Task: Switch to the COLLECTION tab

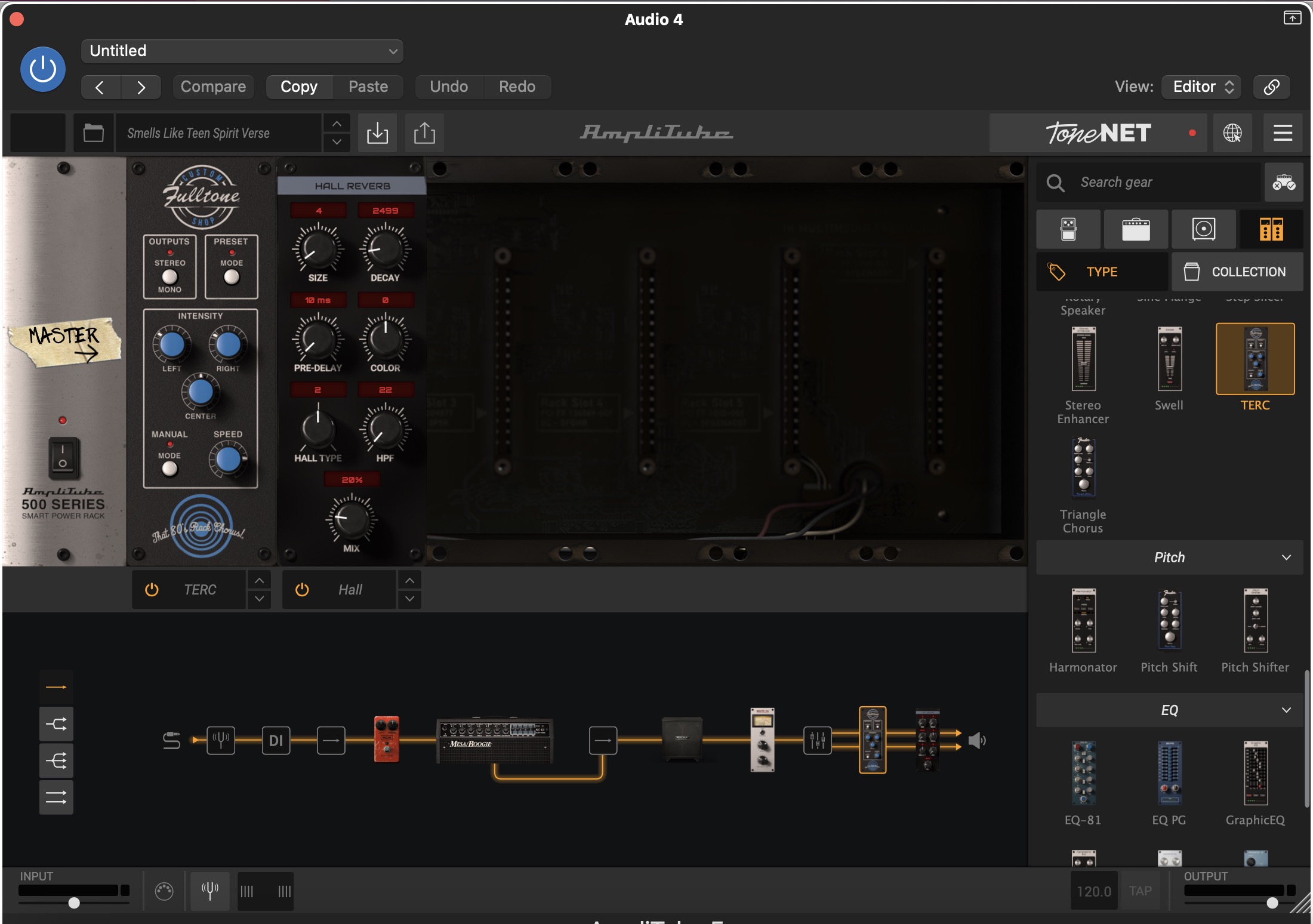Action: pyautogui.click(x=1237, y=272)
